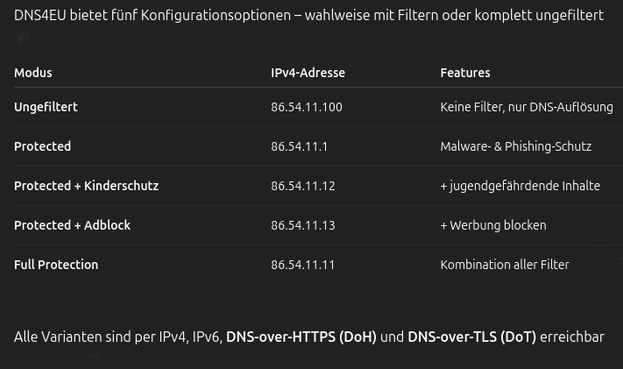Select IP address 86.54.11.13
The height and width of the screenshot is (369, 623).
pyautogui.click(x=303, y=225)
